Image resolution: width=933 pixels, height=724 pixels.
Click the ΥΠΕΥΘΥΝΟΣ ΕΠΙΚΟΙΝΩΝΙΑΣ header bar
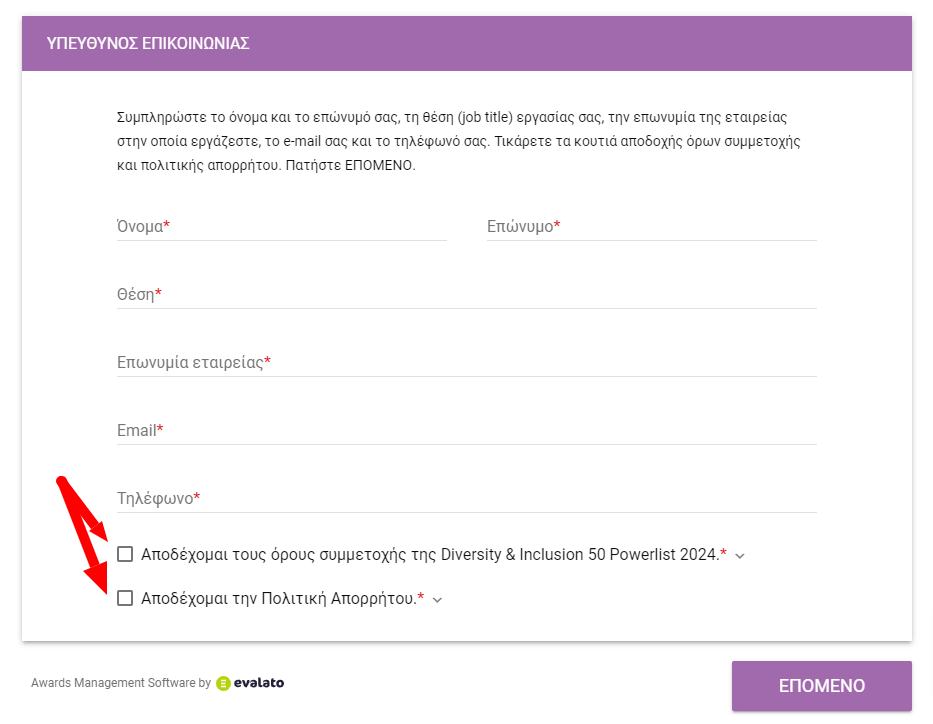[x=466, y=43]
